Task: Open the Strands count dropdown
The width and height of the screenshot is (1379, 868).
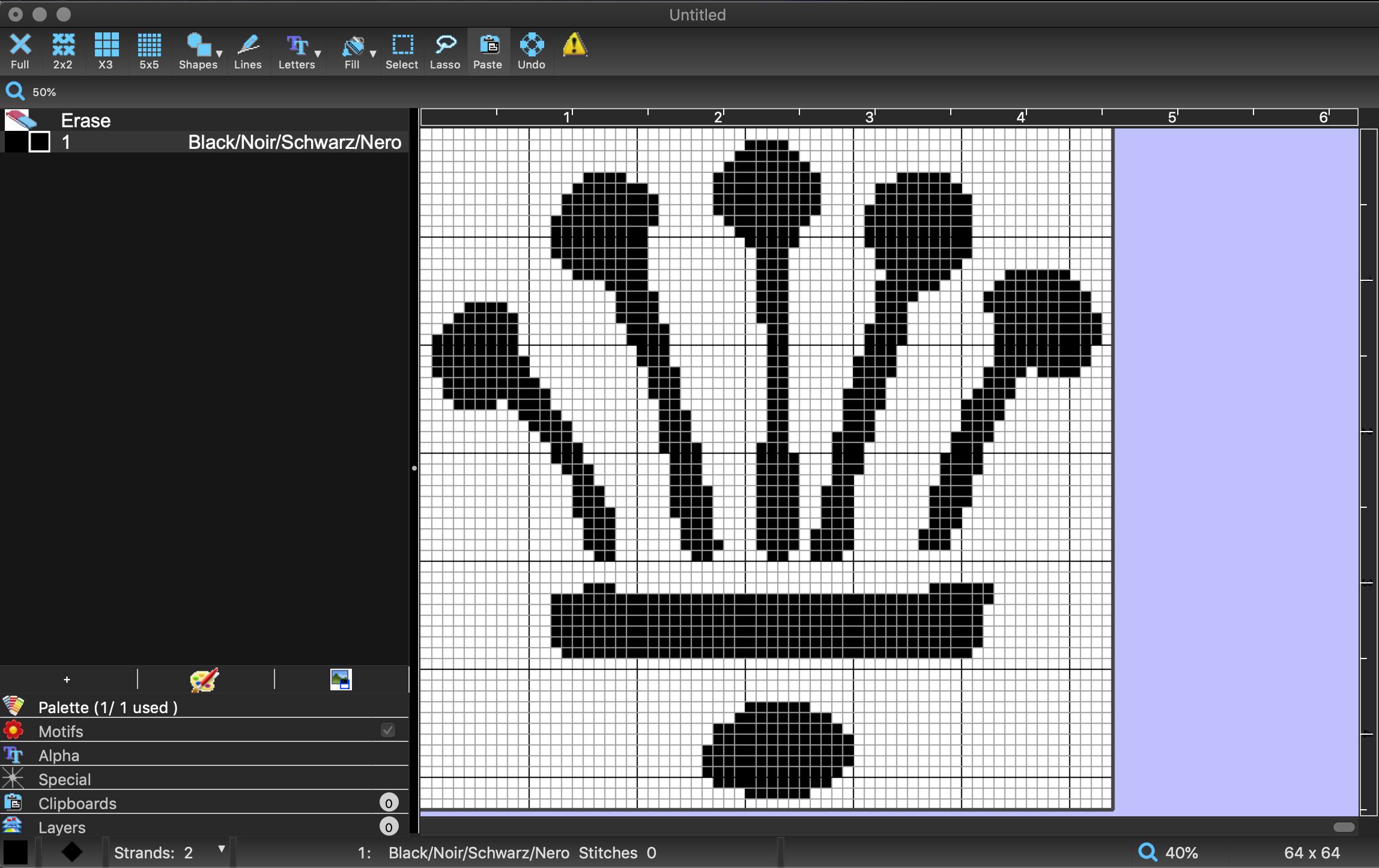Action: [222, 849]
